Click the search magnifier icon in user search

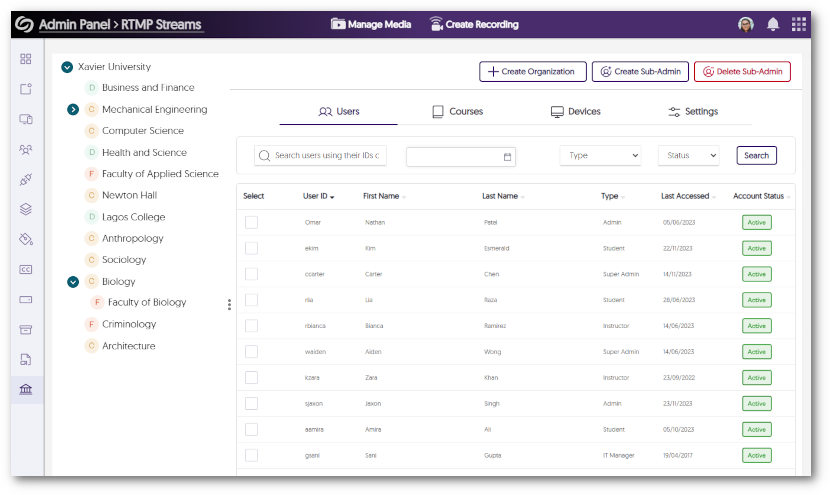[x=264, y=156]
